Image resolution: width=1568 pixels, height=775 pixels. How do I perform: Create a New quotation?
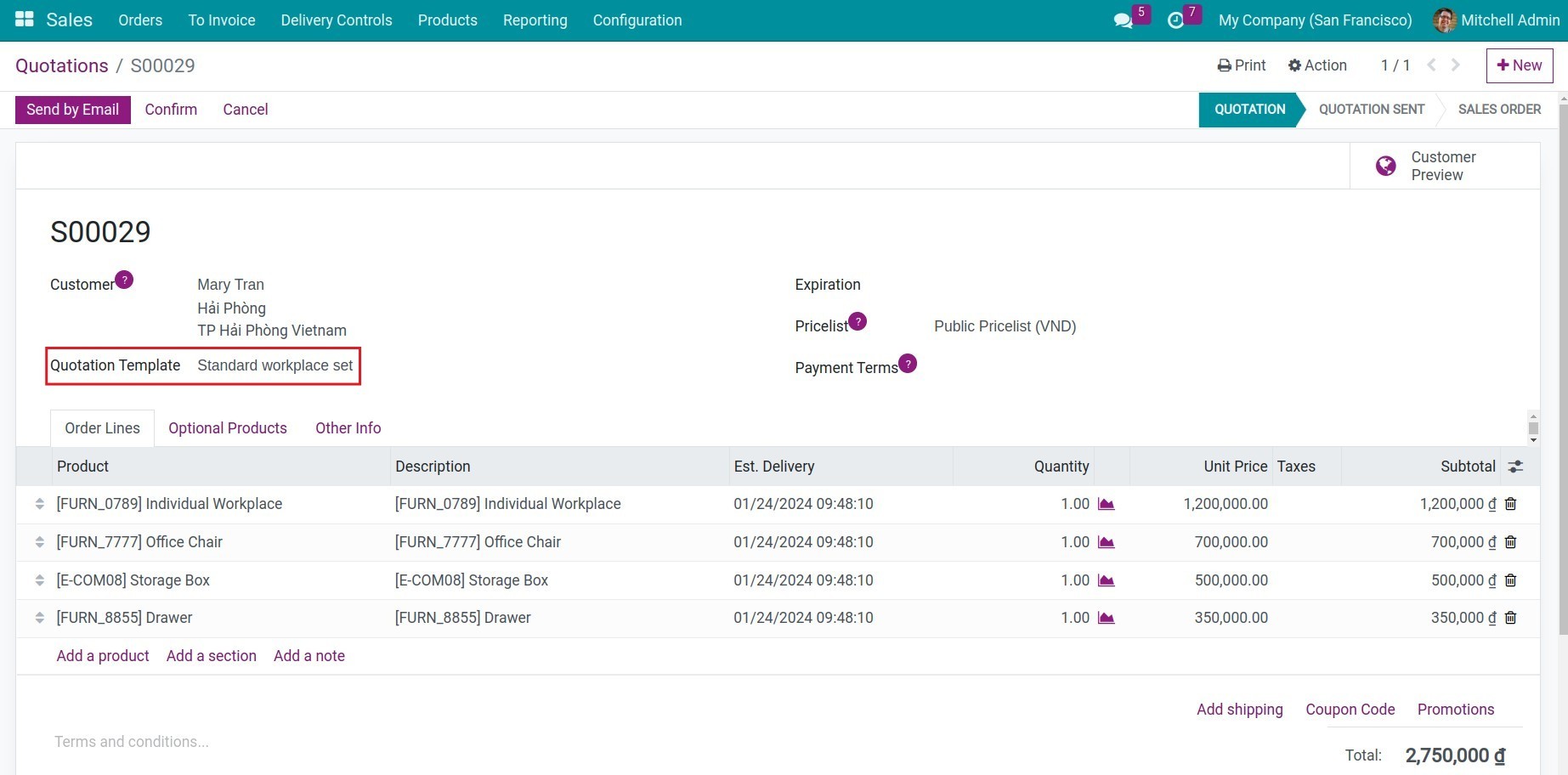coord(1520,65)
